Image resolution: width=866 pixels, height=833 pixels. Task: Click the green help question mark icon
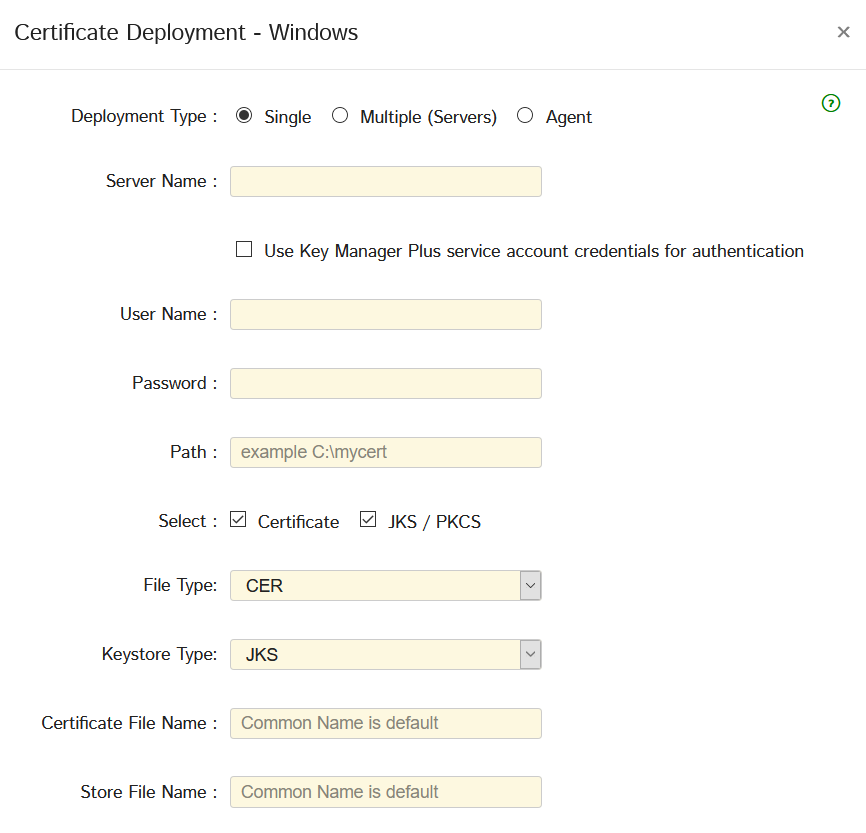[x=830, y=103]
